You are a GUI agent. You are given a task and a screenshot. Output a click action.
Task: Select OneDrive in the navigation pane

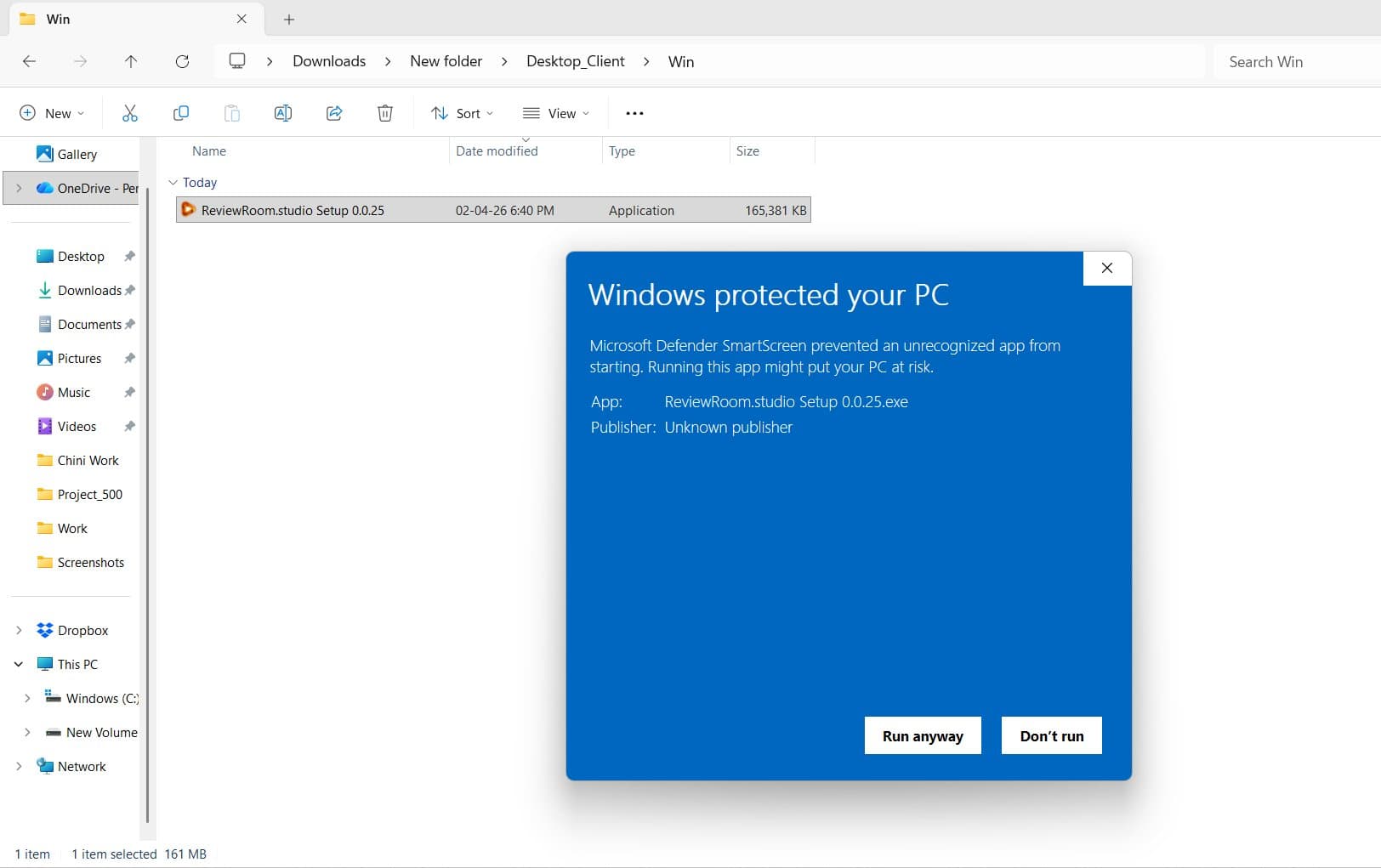(87, 188)
